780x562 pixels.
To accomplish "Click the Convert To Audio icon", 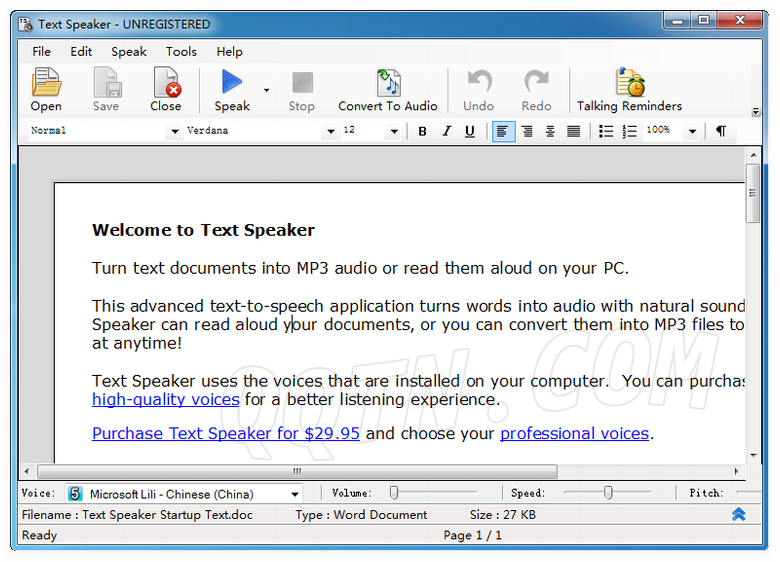I will coord(388,88).
